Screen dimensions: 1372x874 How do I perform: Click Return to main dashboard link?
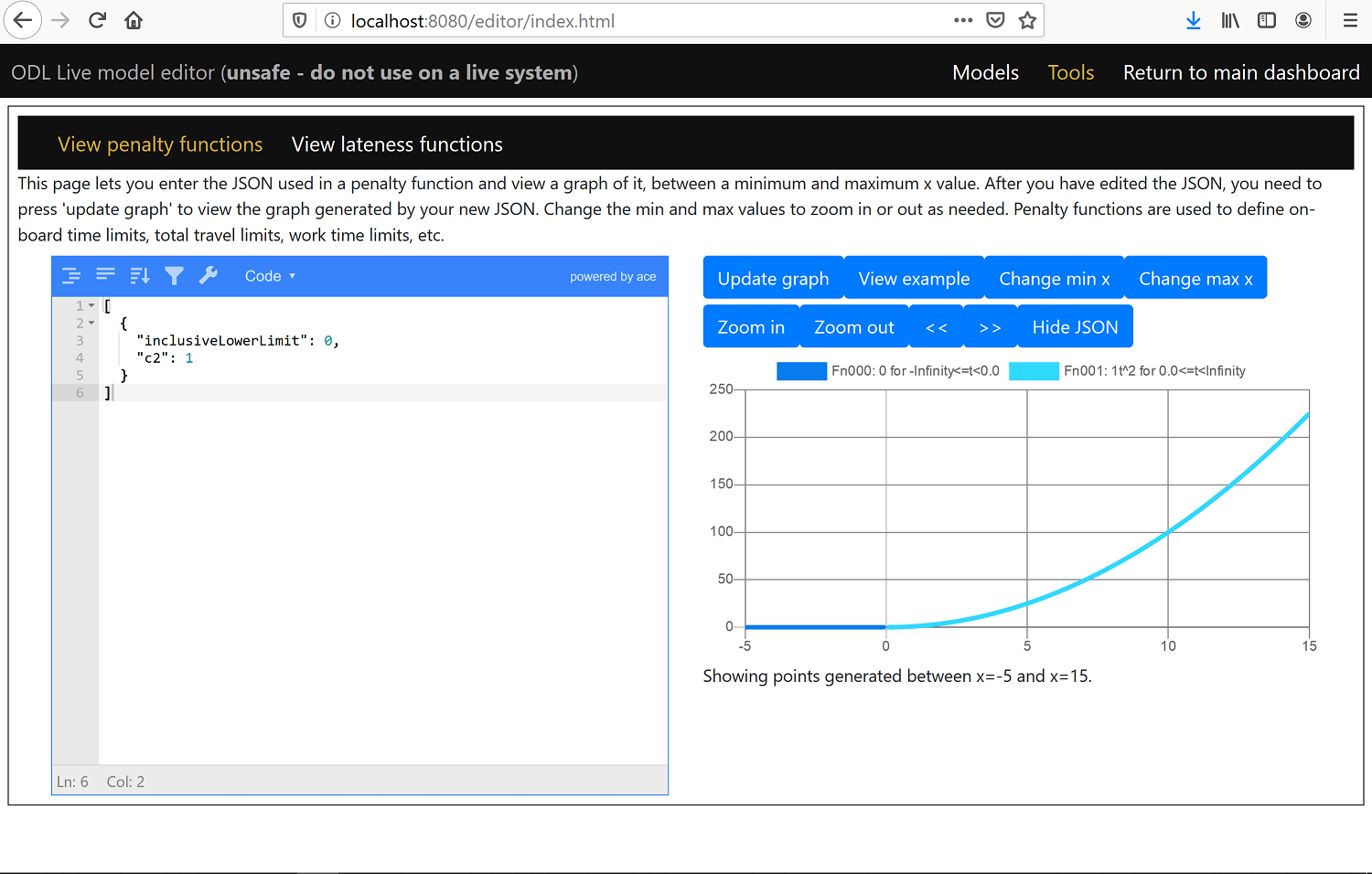(1241, 73)
